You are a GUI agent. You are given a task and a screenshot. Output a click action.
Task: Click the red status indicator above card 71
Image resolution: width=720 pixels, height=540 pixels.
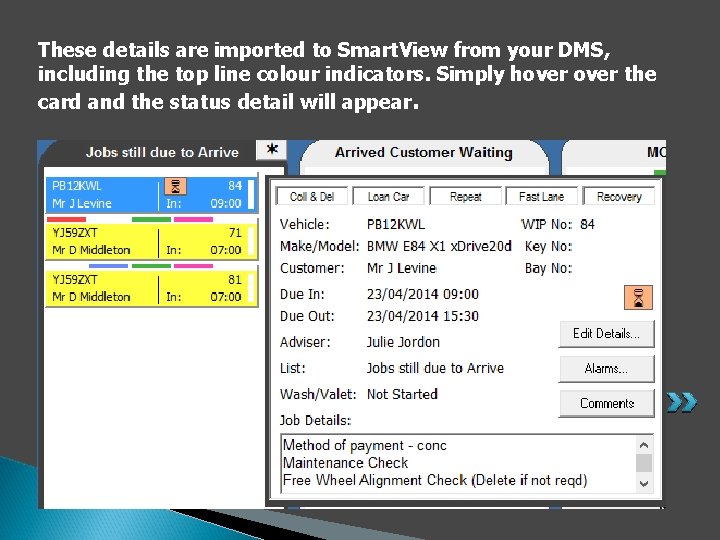(x=66, y=219)
